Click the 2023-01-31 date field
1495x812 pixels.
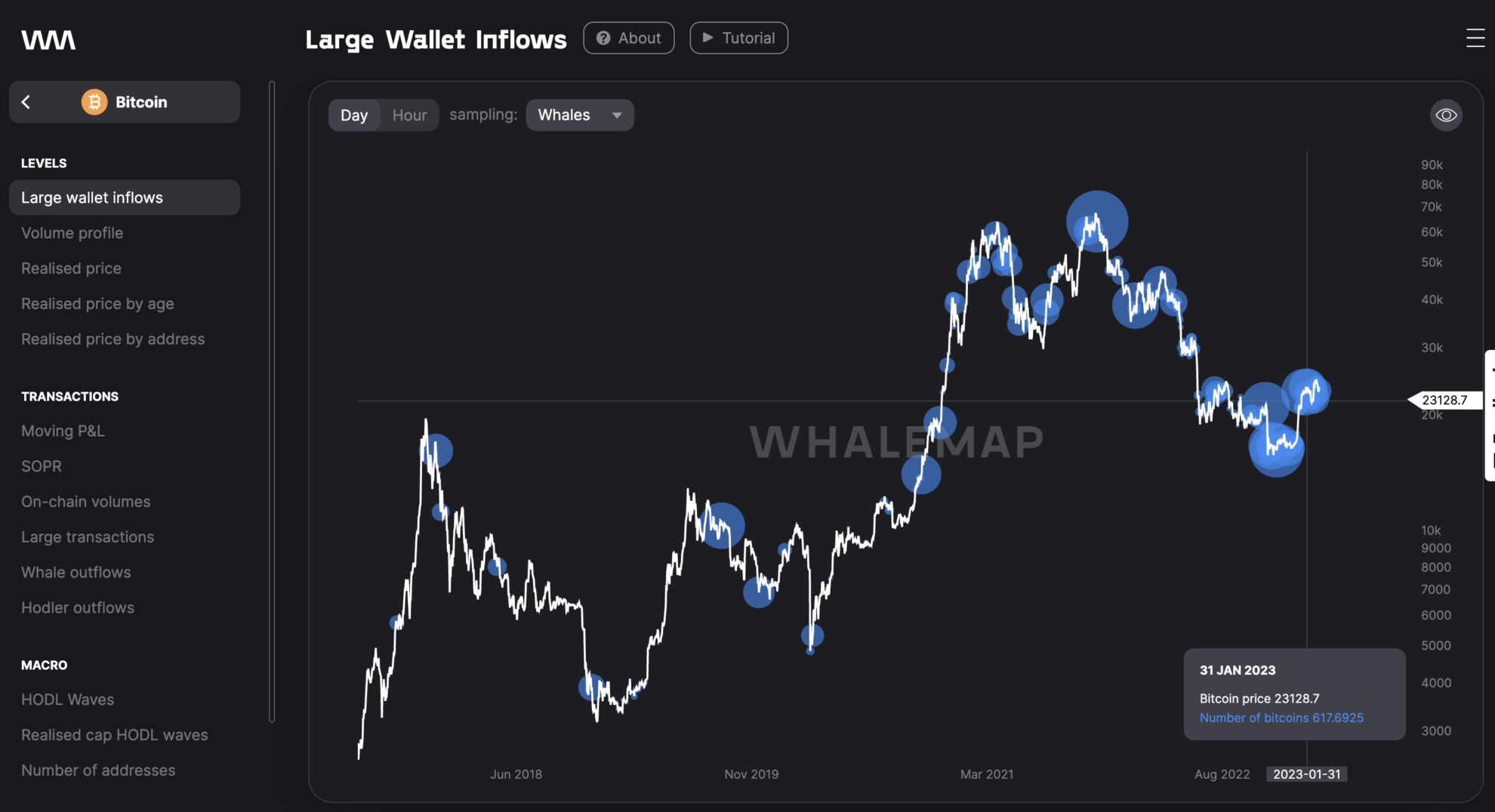click(x=1307, y=774)
